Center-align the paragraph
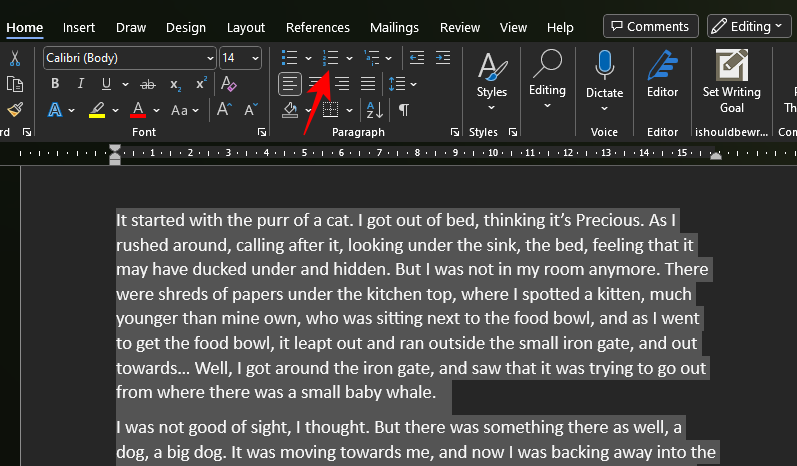The image size is (797, 466). pos(316,84)
